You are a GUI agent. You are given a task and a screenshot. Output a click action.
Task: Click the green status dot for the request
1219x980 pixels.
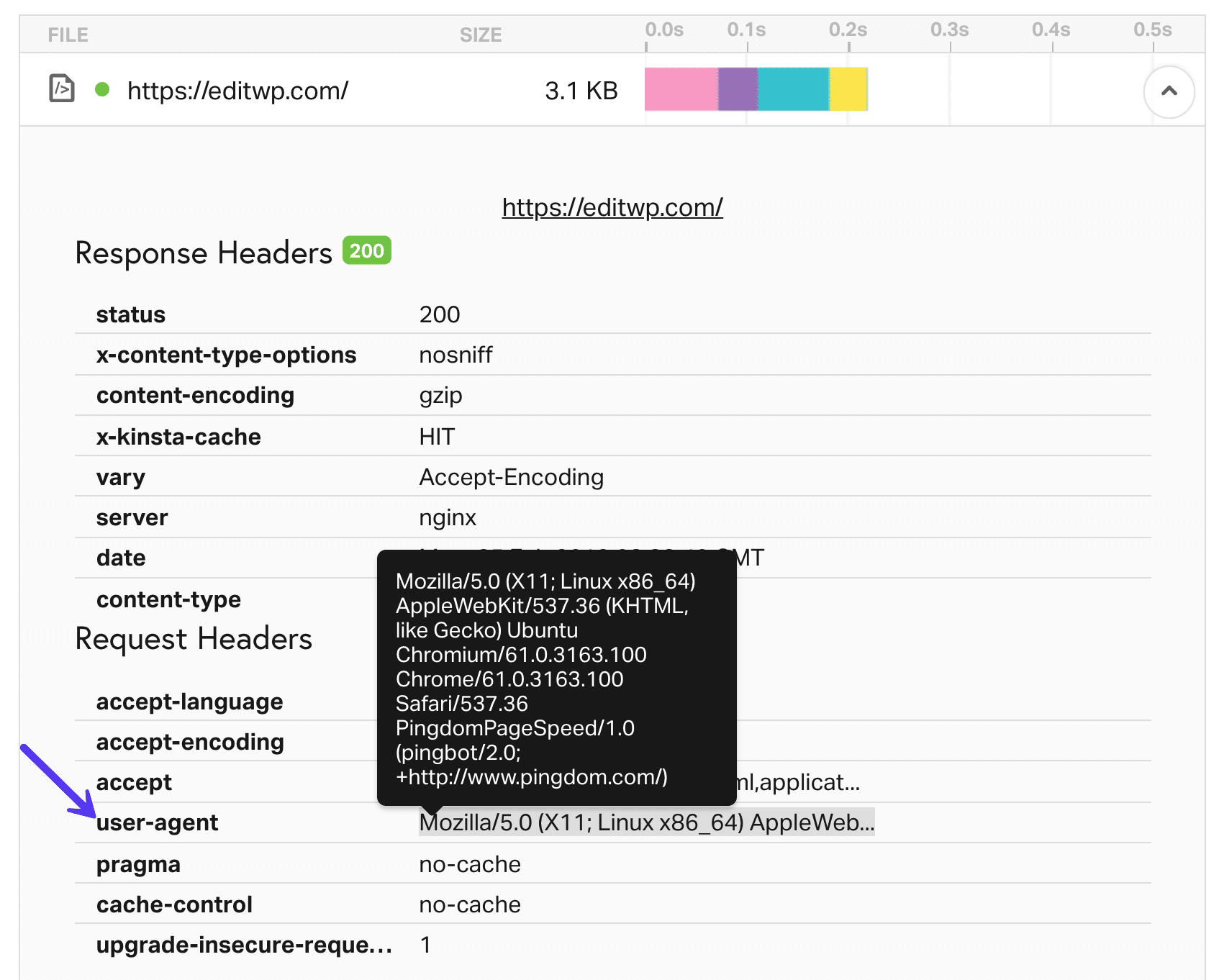[103, 89]
